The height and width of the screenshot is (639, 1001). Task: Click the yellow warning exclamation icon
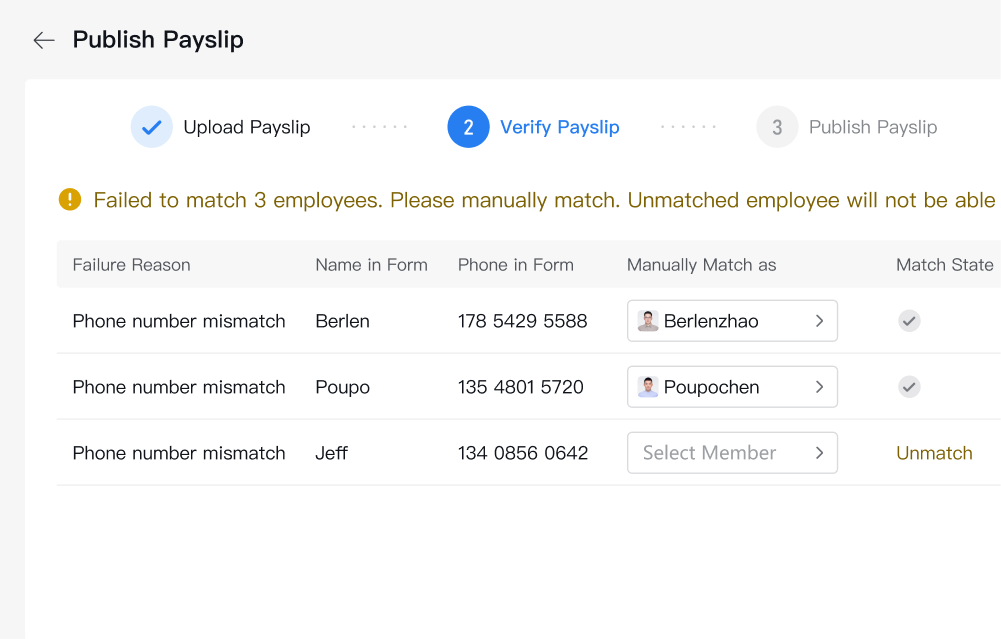point(70,200)
